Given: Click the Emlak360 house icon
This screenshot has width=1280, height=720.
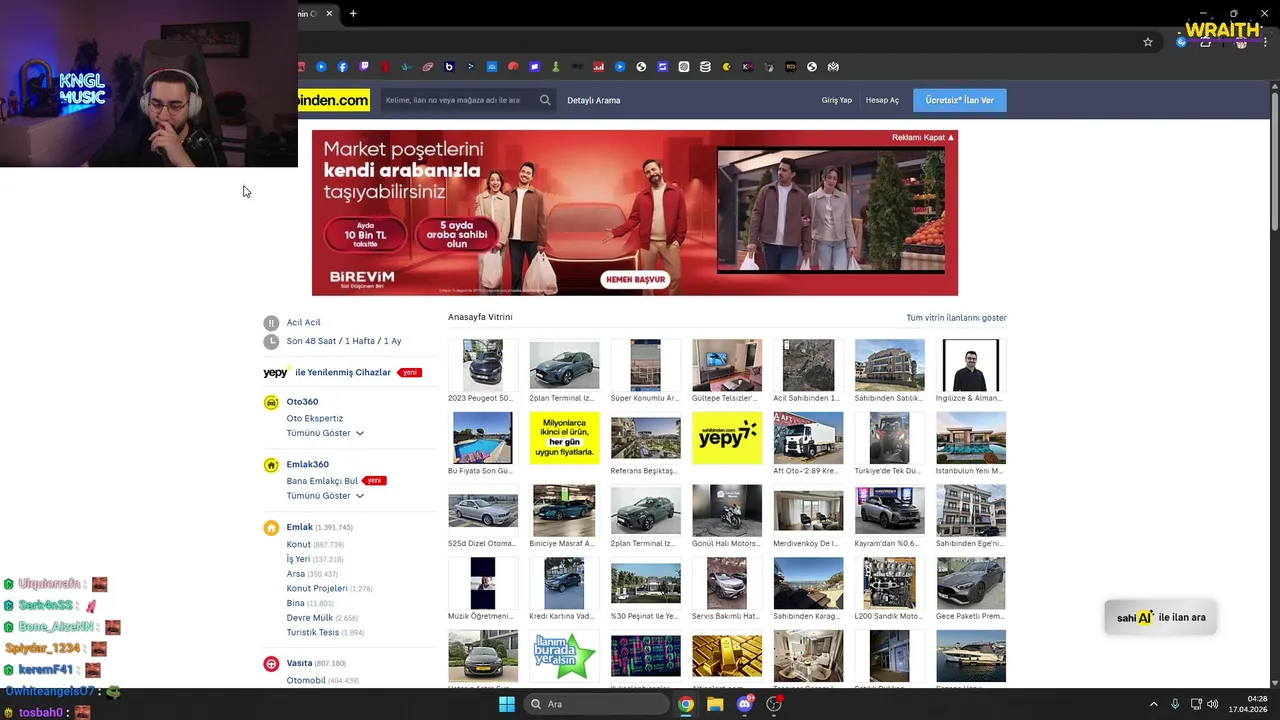Looking at the screenshot, I should point(271,465).
